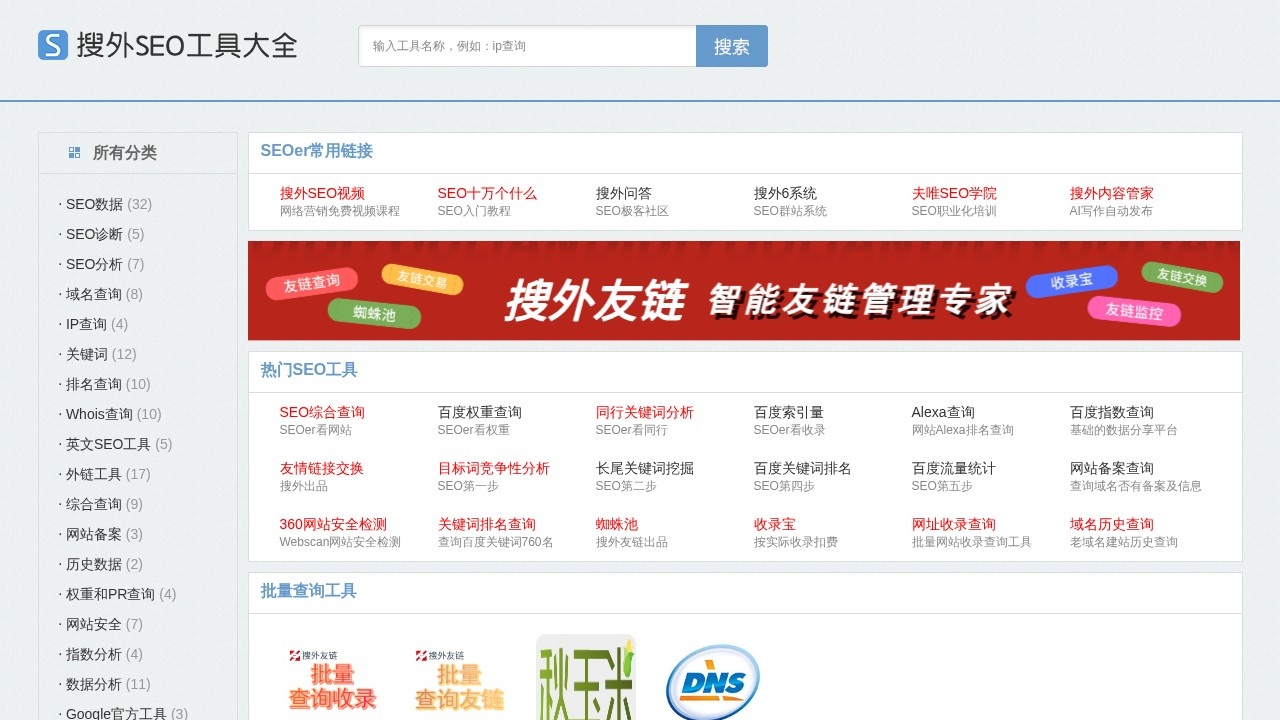This screenshot has height=720, width=1280.
Task: Open the 百度流量统计 tool
Action: tap(954, 468)
